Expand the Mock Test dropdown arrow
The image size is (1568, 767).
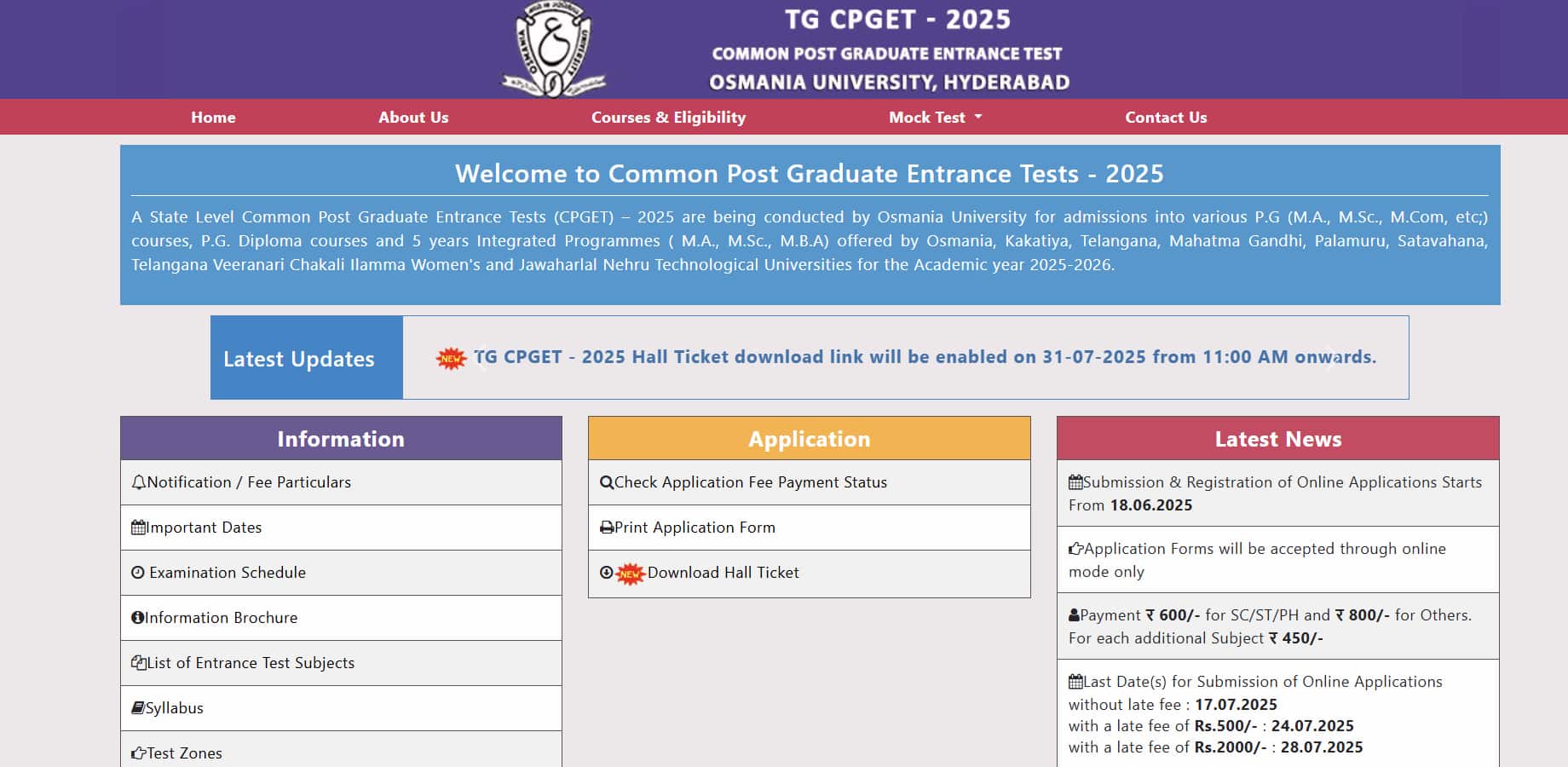point(978,117)
